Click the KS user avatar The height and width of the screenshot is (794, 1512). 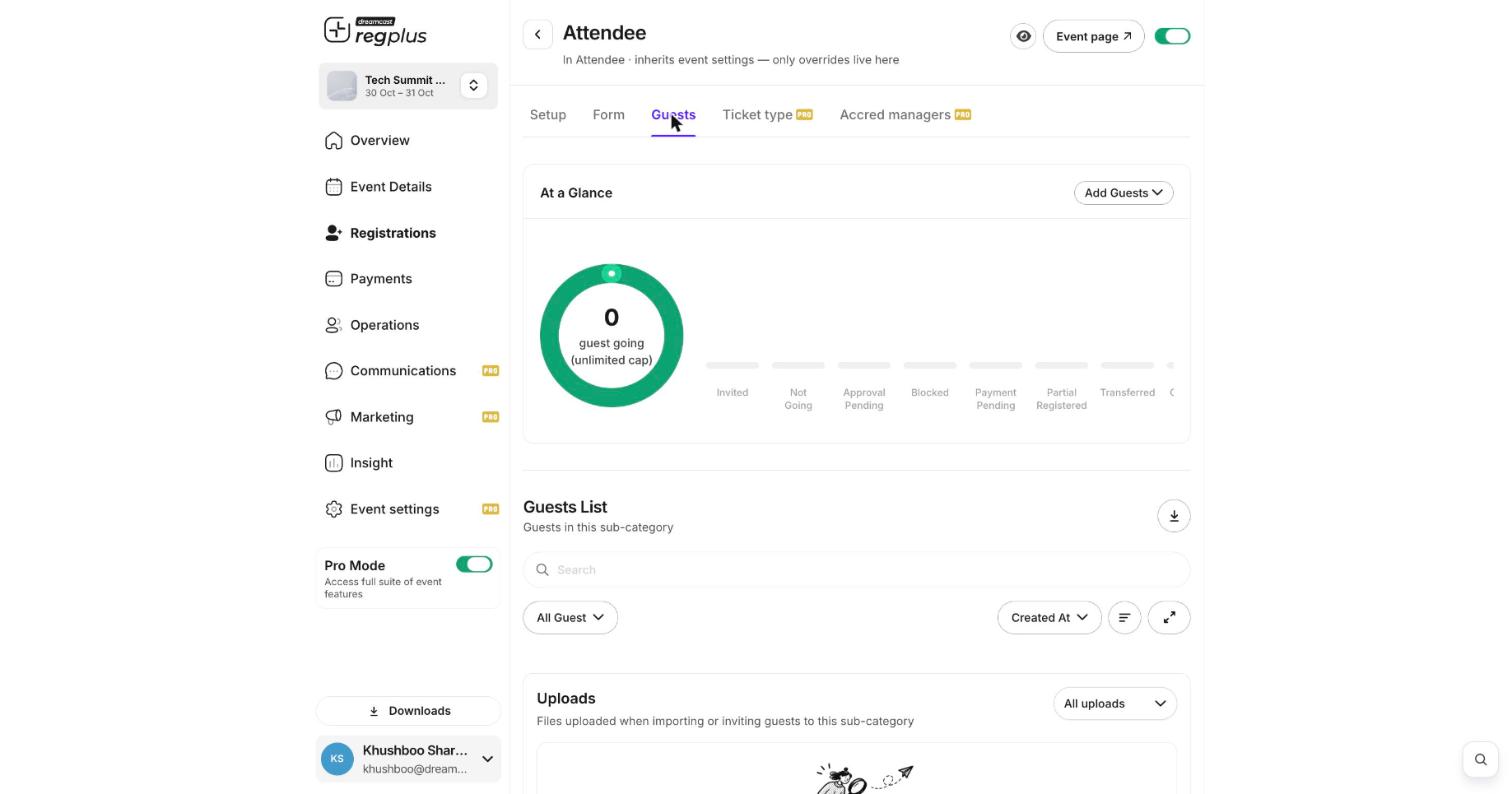point(337,759)
